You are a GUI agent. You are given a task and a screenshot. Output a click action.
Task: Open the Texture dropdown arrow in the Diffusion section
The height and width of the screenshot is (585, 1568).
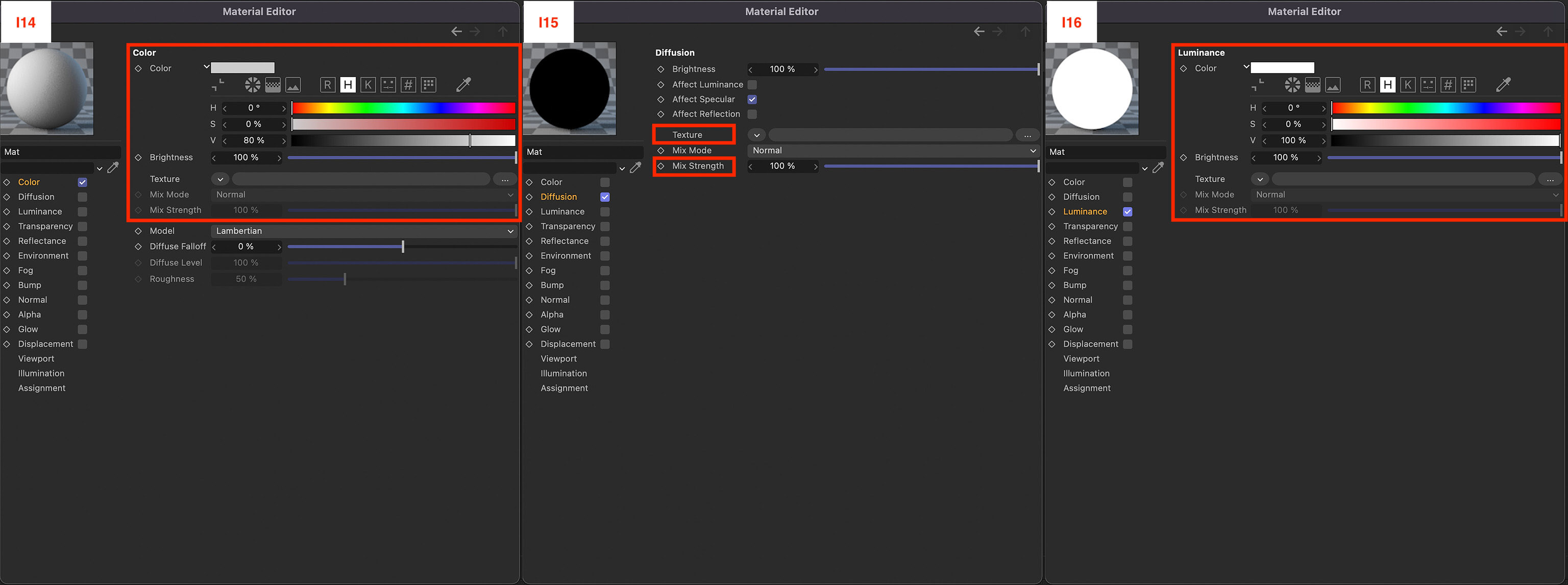point(756,135)
